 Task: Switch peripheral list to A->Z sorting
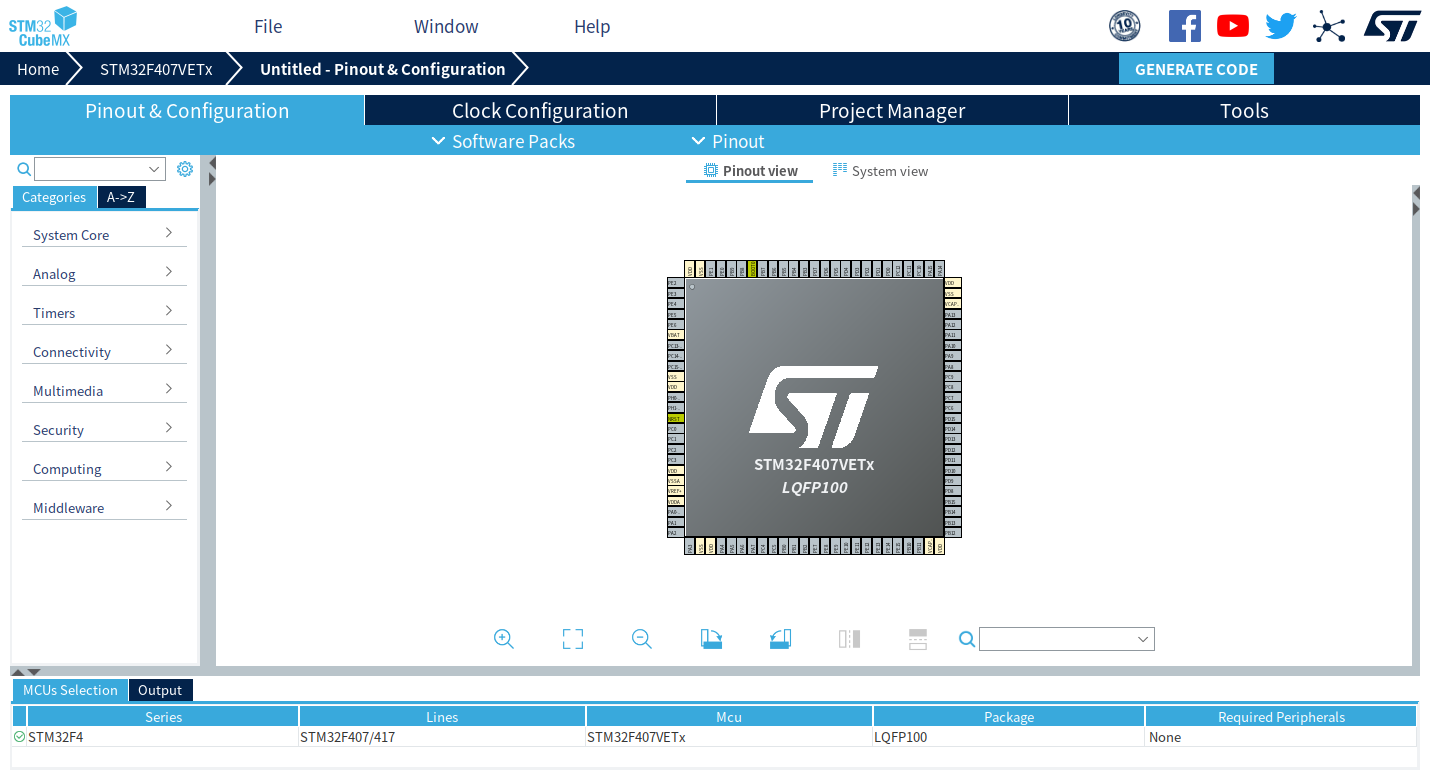click(121, 197)
